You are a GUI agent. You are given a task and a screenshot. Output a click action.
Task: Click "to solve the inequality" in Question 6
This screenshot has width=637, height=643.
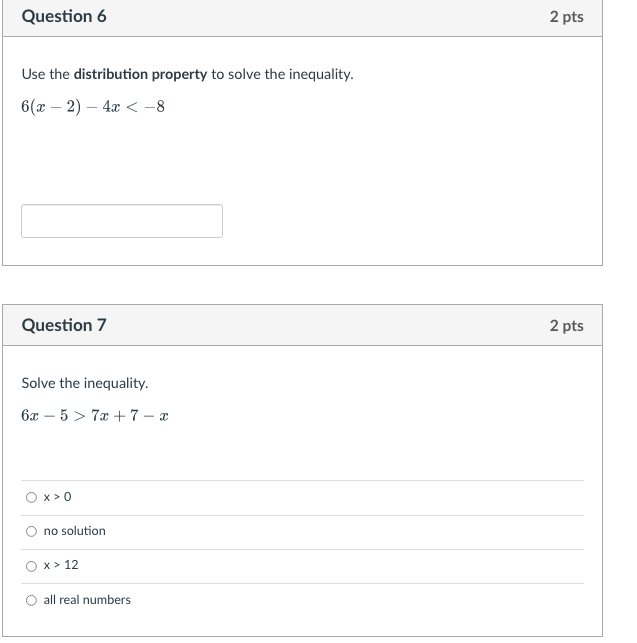point(281,74)
